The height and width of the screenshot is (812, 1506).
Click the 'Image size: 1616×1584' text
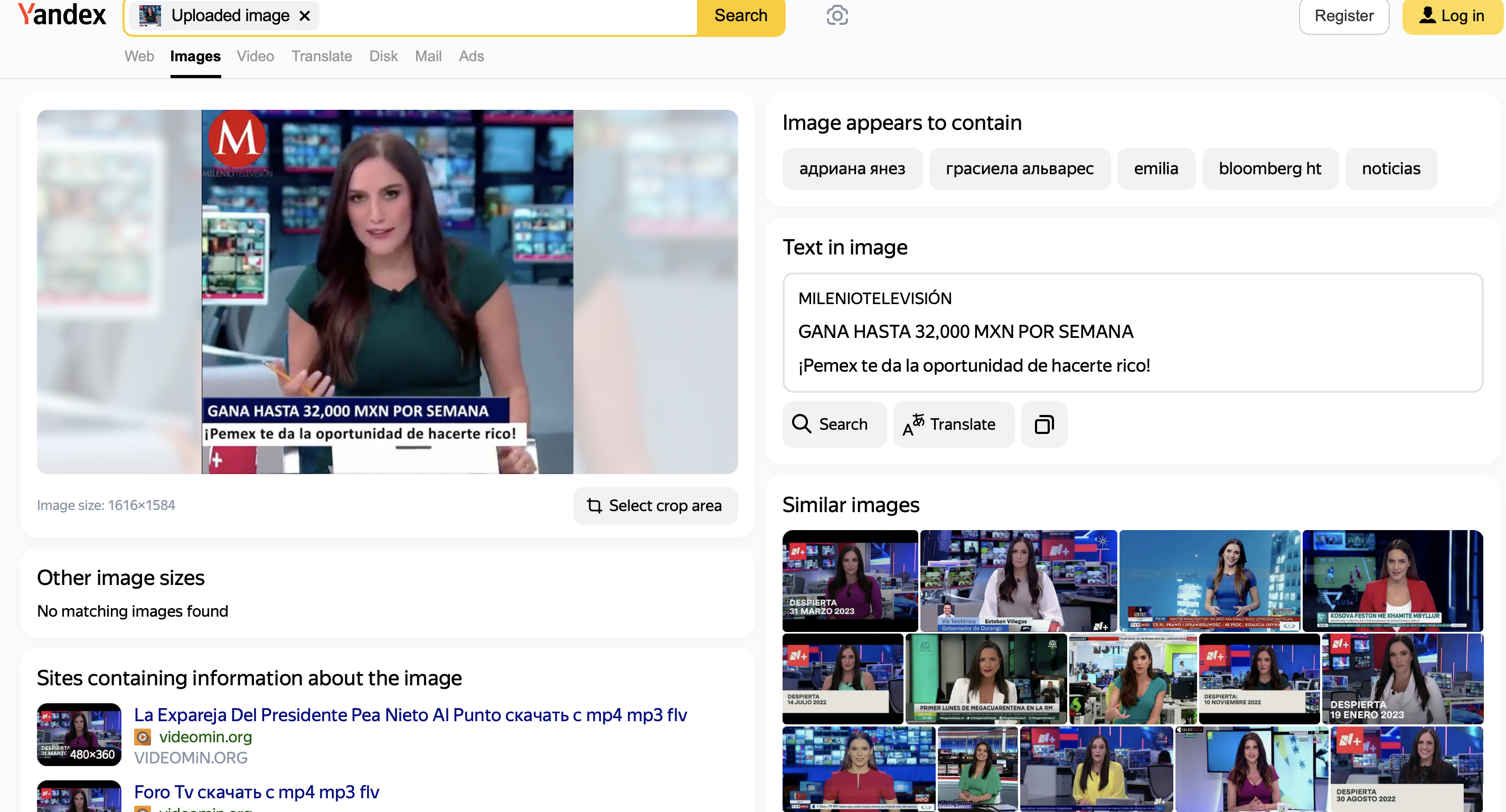coord(106,505)
